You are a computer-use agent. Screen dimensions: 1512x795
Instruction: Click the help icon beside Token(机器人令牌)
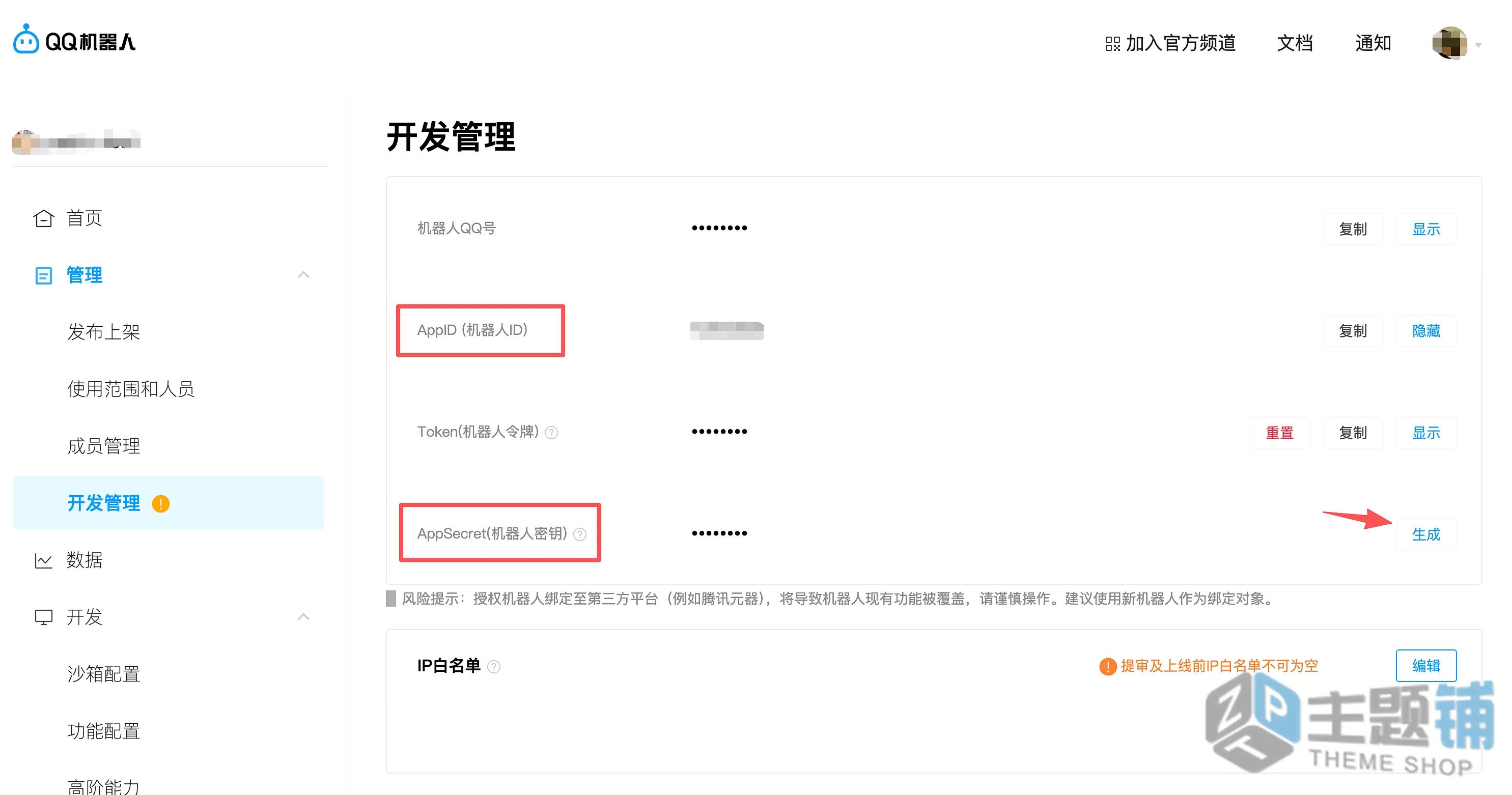click(551, 433)
